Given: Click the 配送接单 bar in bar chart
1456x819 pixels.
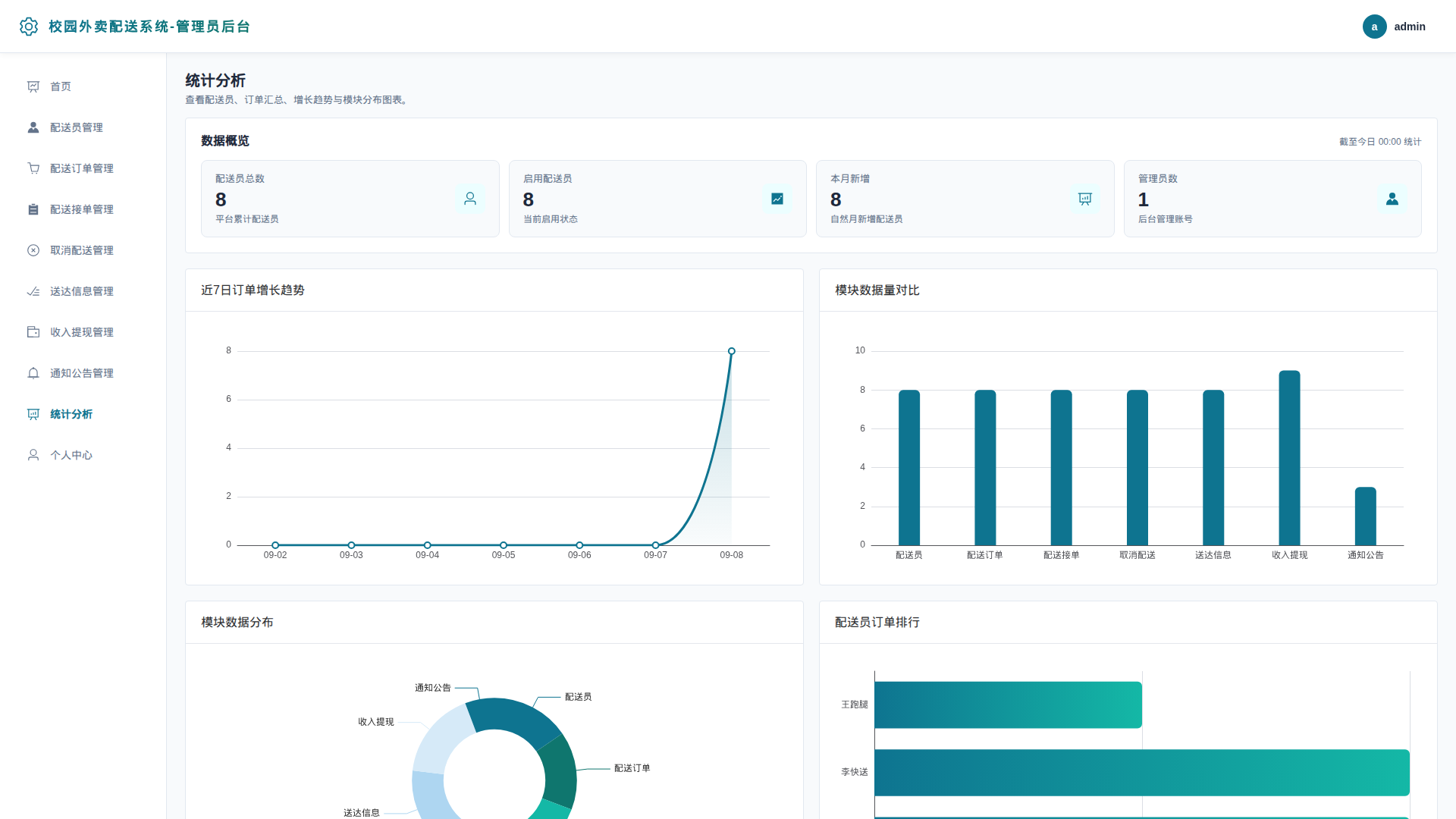Looking at the screenshot, I should coord(1062,467).
